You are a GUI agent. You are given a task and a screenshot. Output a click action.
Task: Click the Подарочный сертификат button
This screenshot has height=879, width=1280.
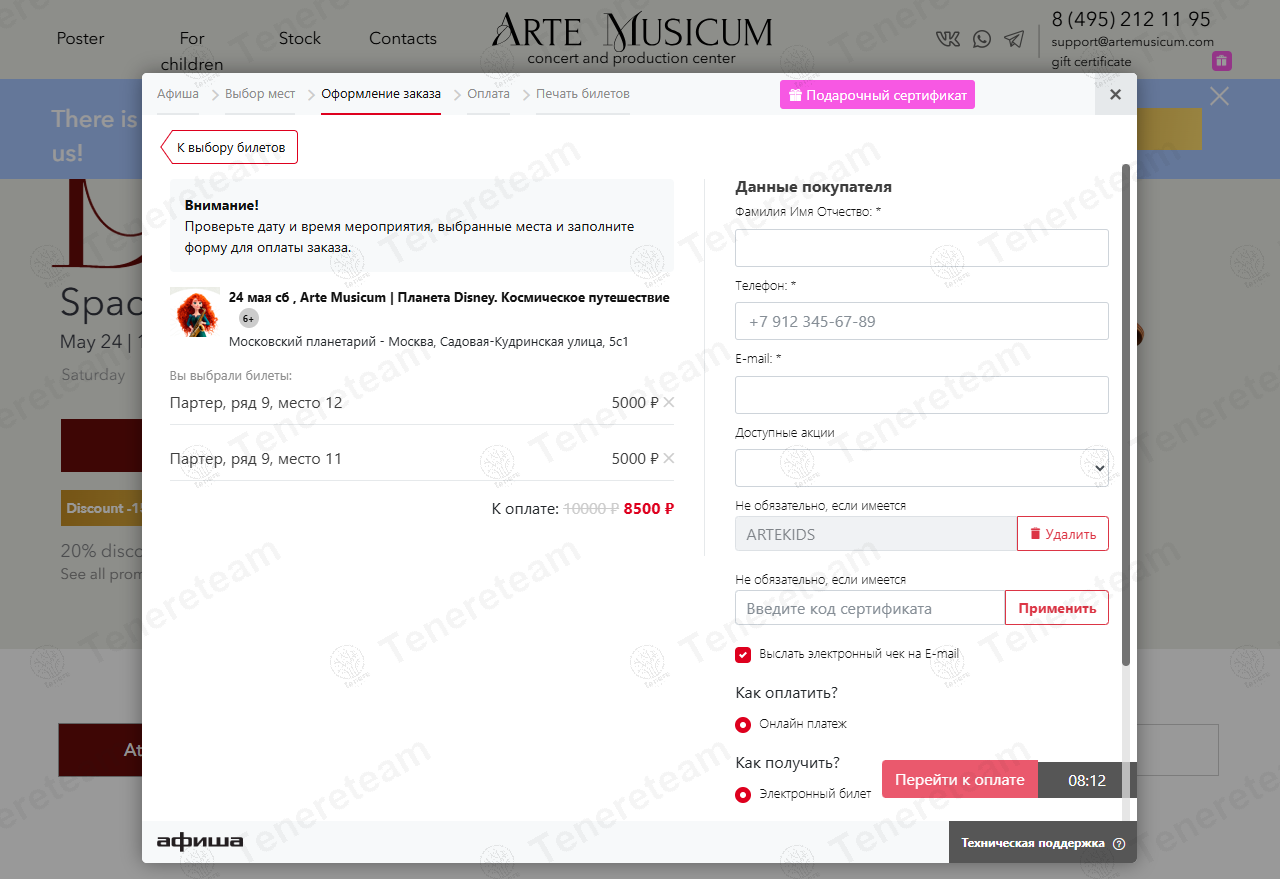tap(877, 95)
